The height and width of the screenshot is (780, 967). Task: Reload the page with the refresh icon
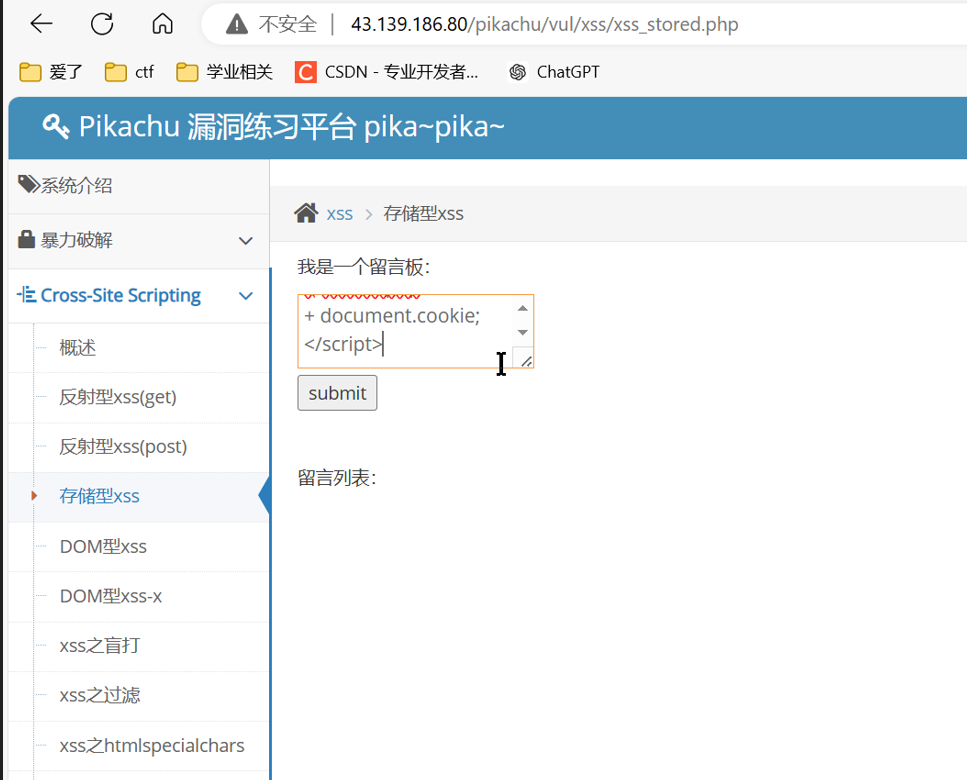click(x=102, y=24)
